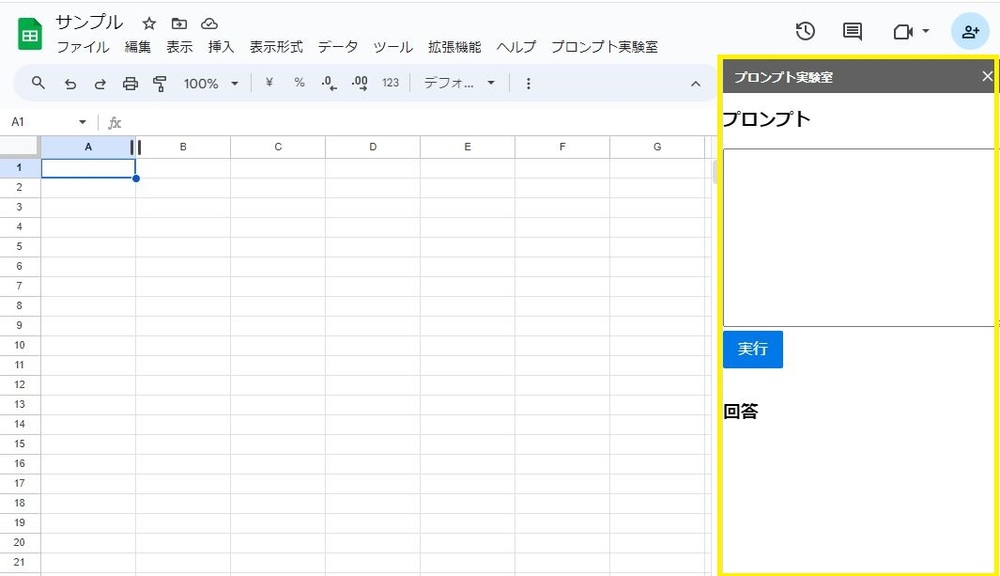1000x576 pixels.
Task: Select the paint format tool
Action: click(159, 84)
